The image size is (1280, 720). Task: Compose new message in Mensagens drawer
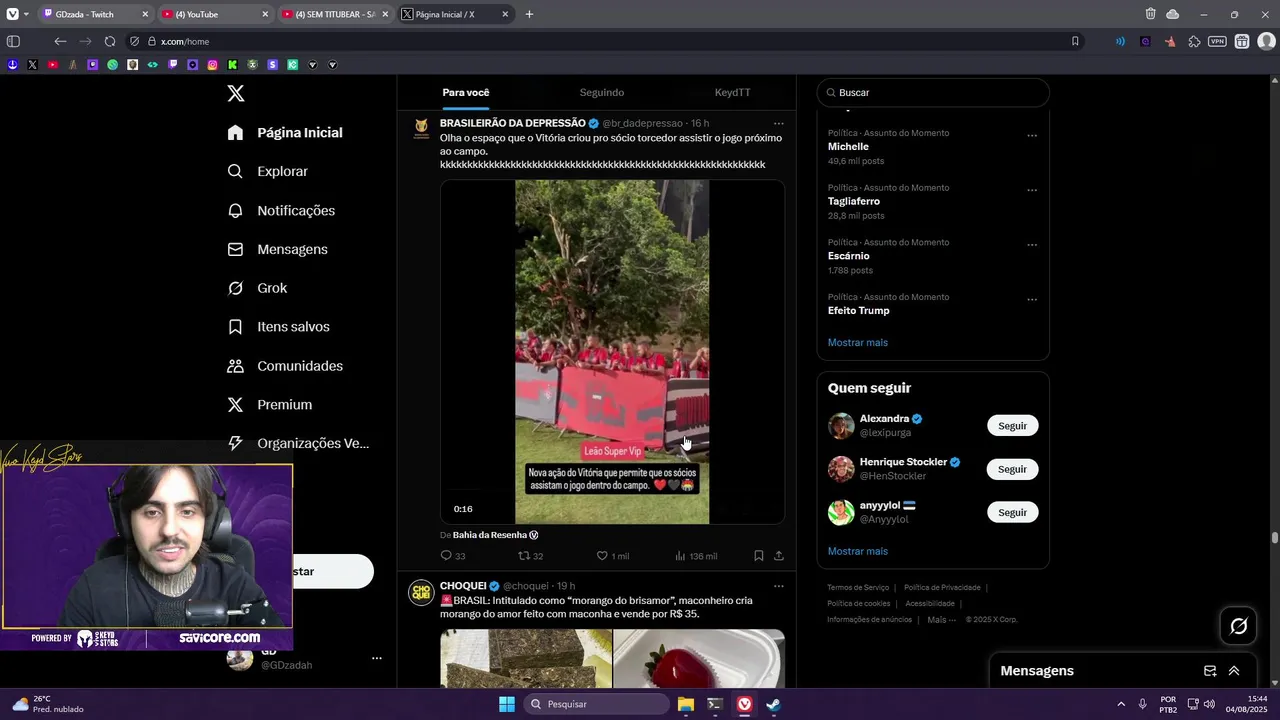(1210, 671)
